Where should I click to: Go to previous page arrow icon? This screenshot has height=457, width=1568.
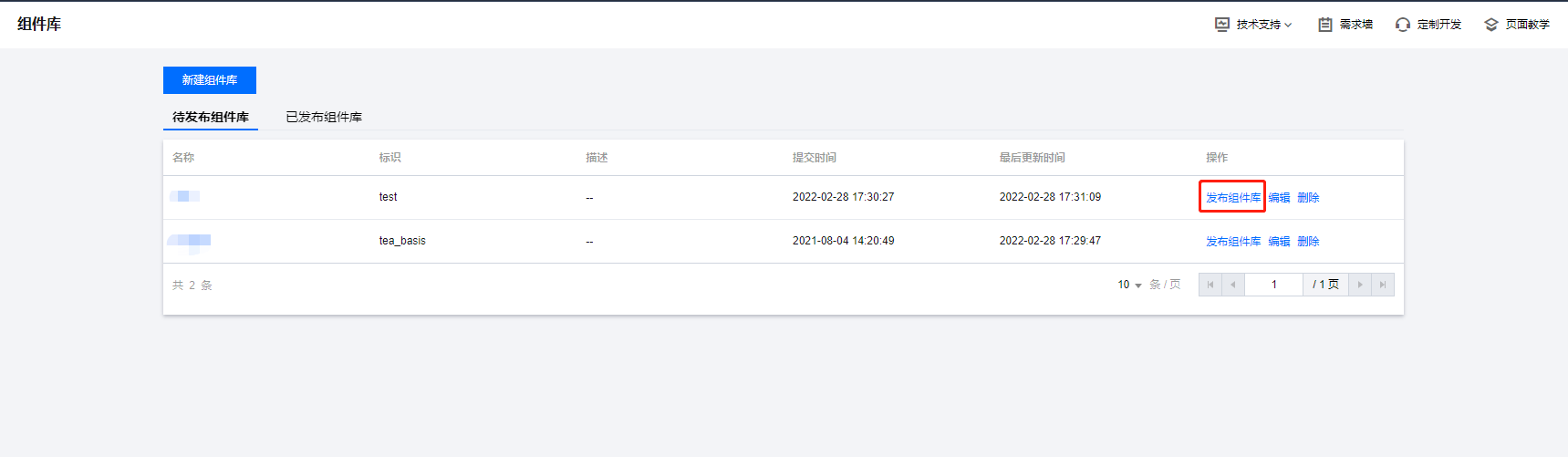tap(1233, 285)
